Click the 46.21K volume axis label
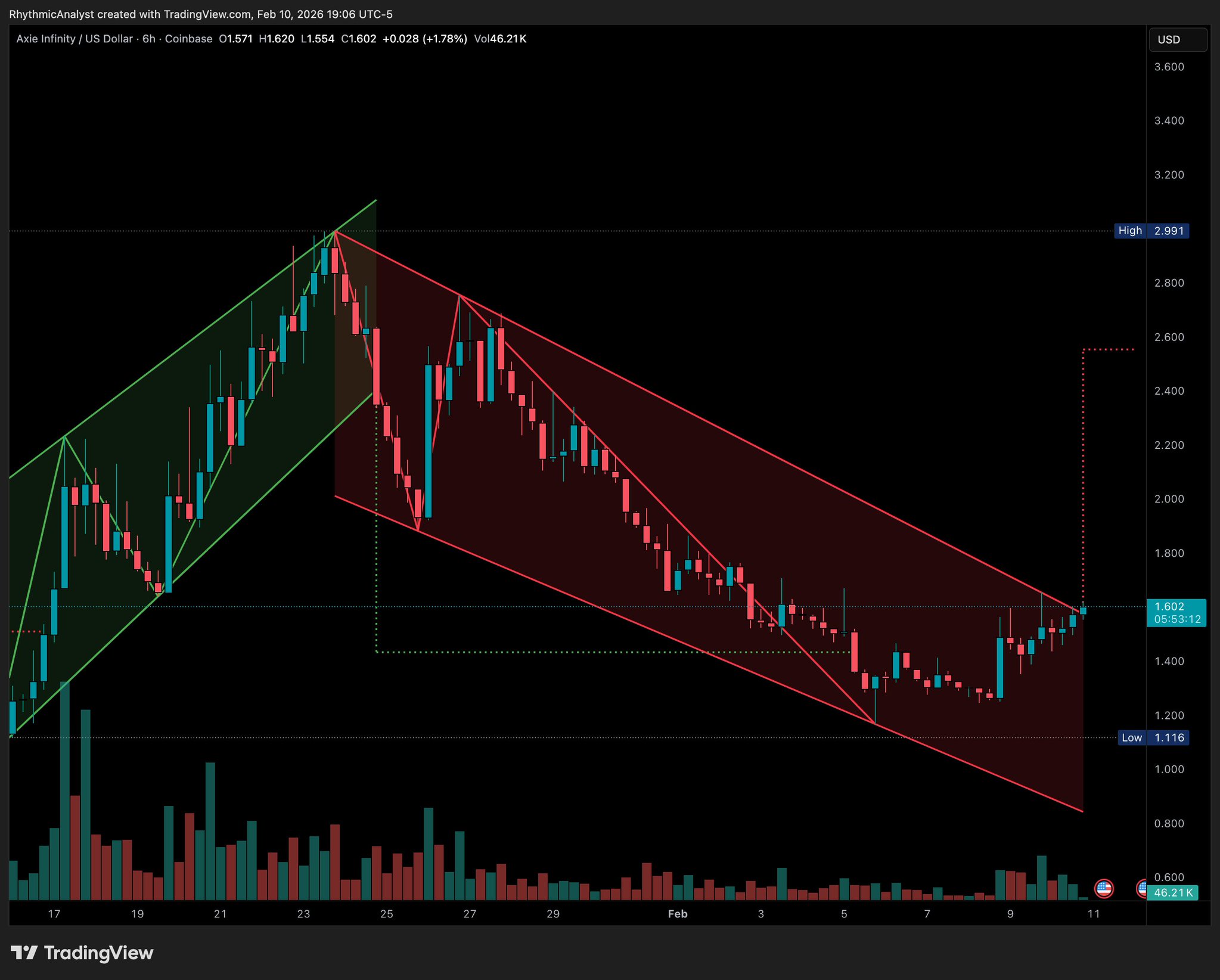The width and height of the screenshot is (1220, 980). [x=1172, y=892]
